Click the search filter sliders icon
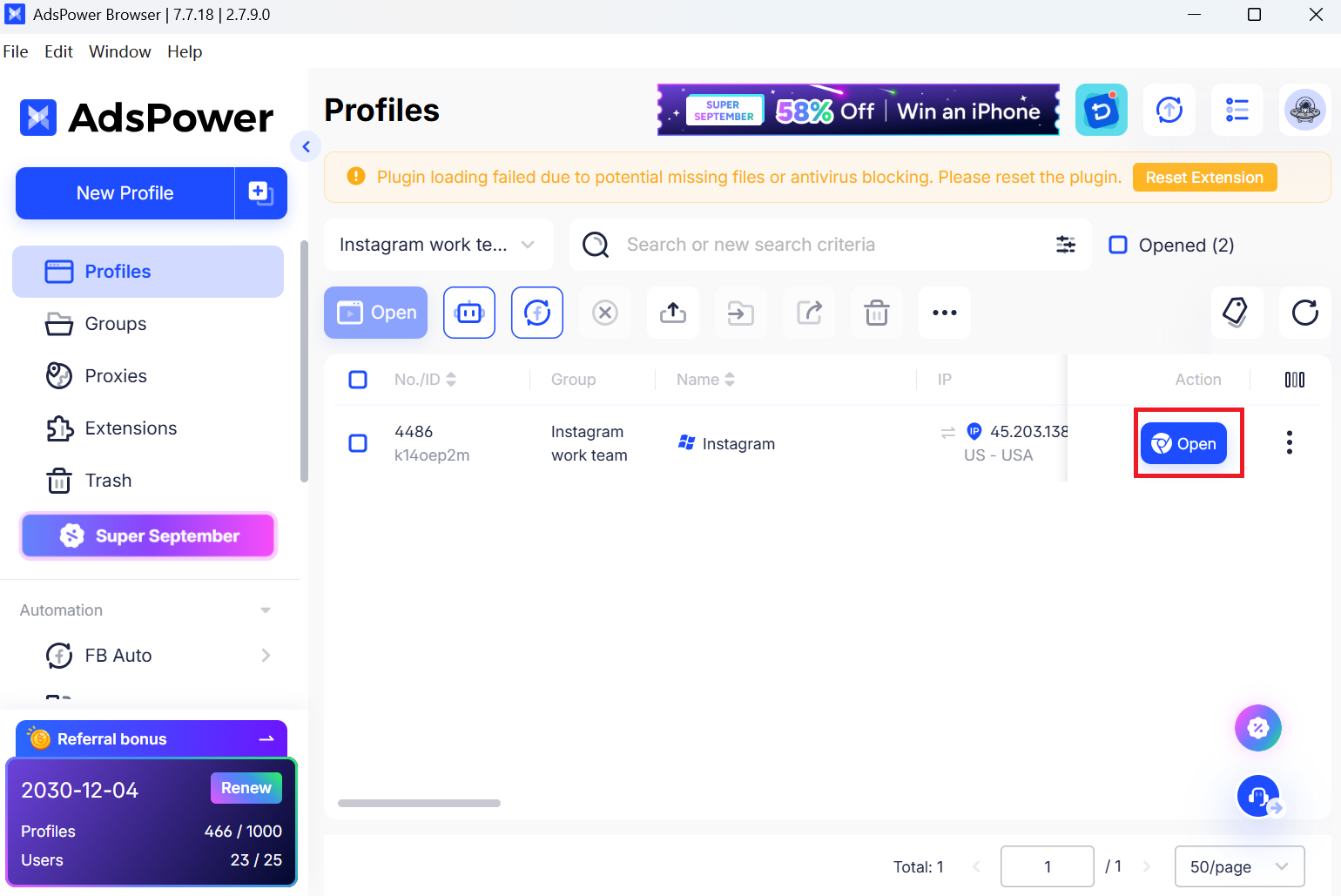This screenshot has height=896, width=1341. (1066, 245)
